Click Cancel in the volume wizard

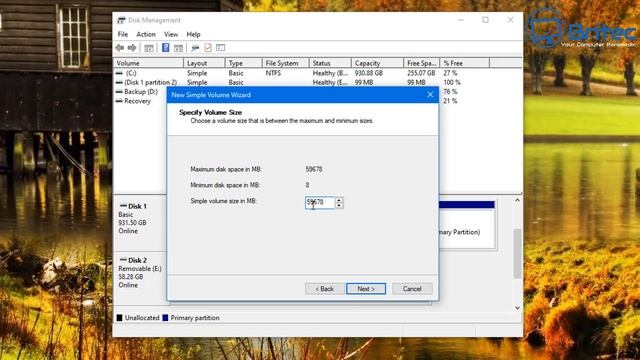click(x=412, y=289)
